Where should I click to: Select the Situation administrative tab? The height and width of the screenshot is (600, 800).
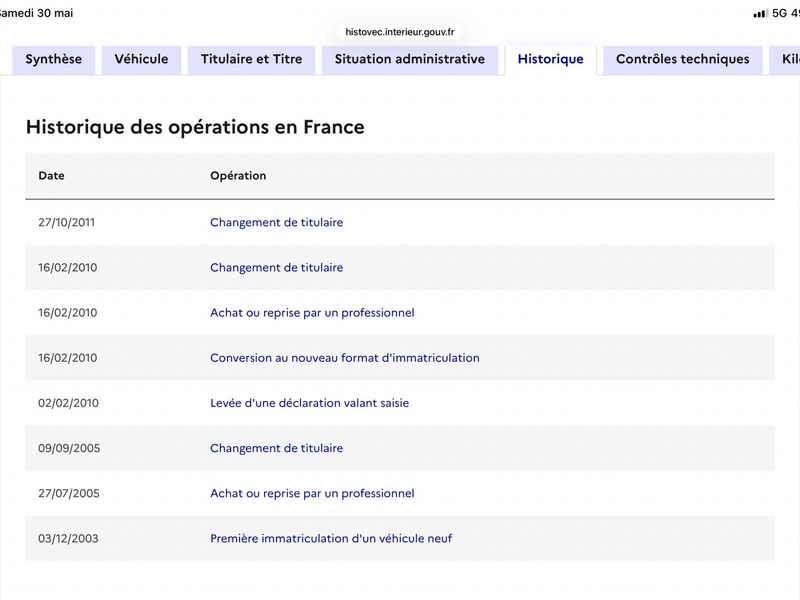point(410,60)
